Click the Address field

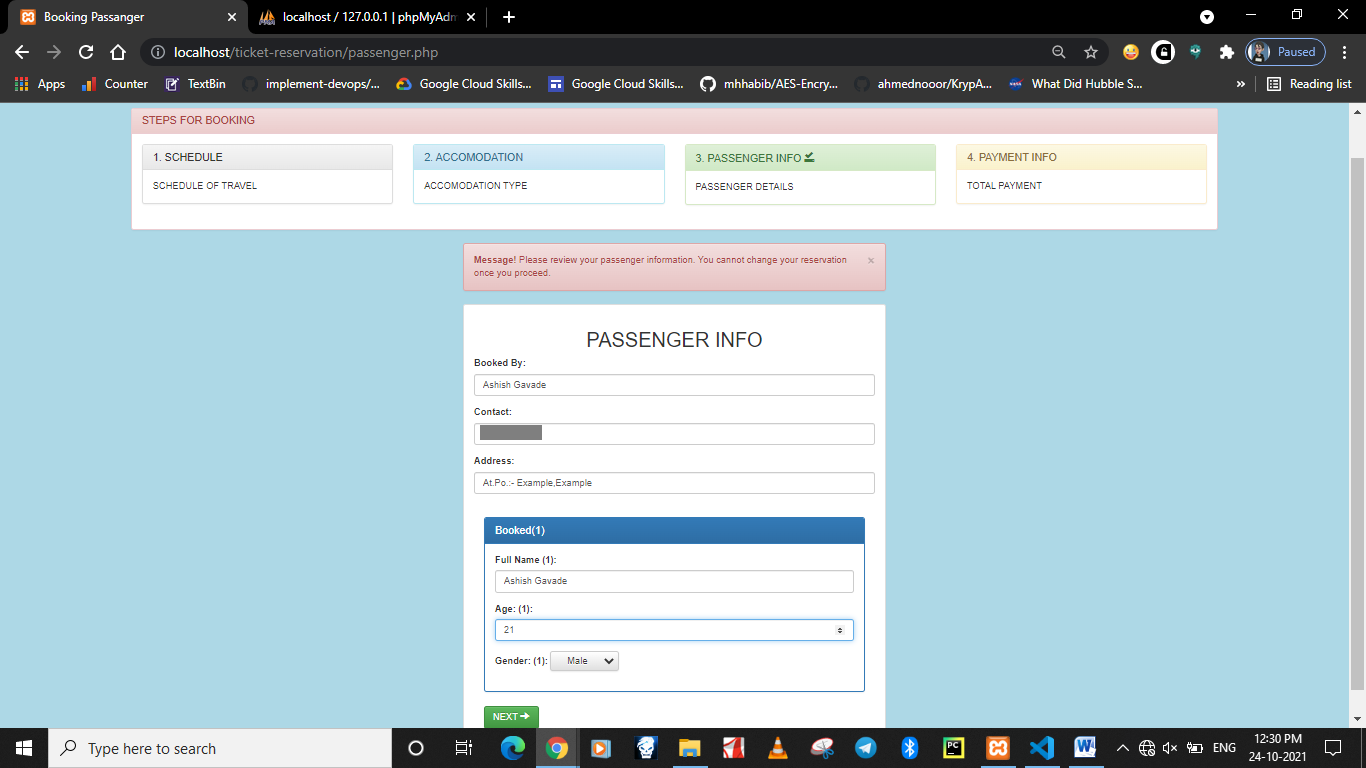point(674,483)
